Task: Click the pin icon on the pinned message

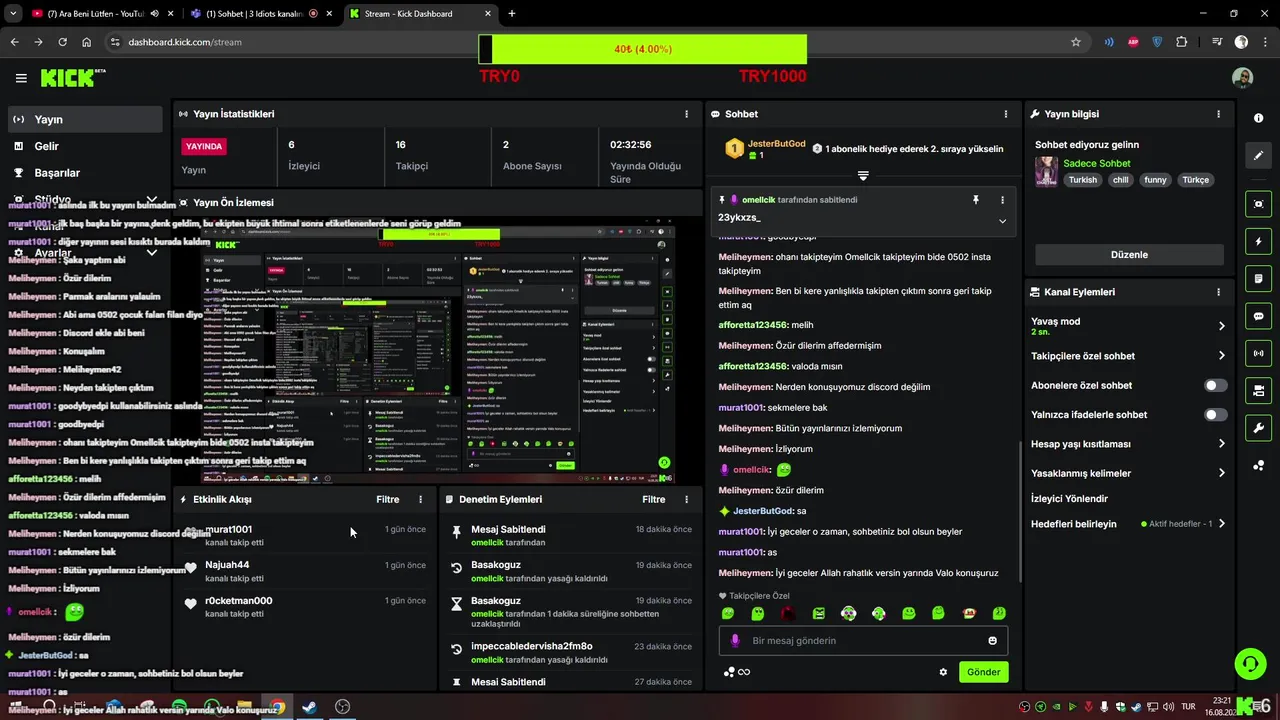Action: pos(976,200)
